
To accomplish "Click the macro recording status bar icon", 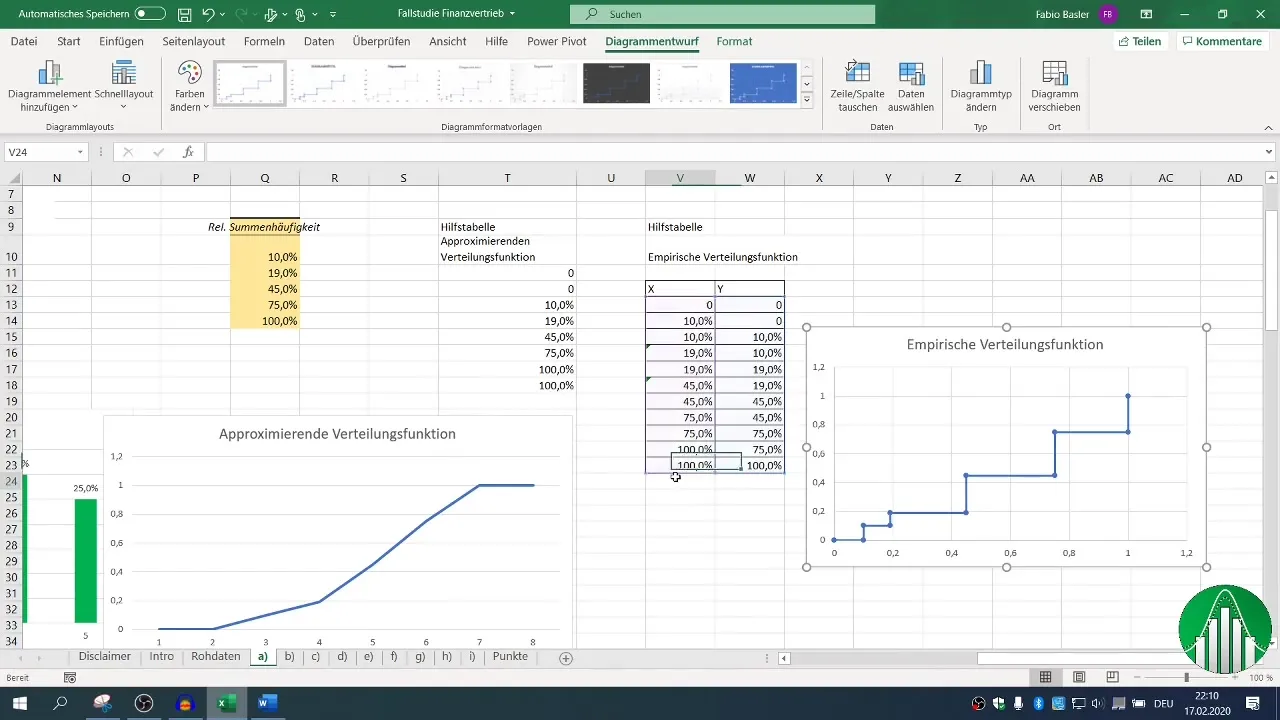I will coord(70,678).
